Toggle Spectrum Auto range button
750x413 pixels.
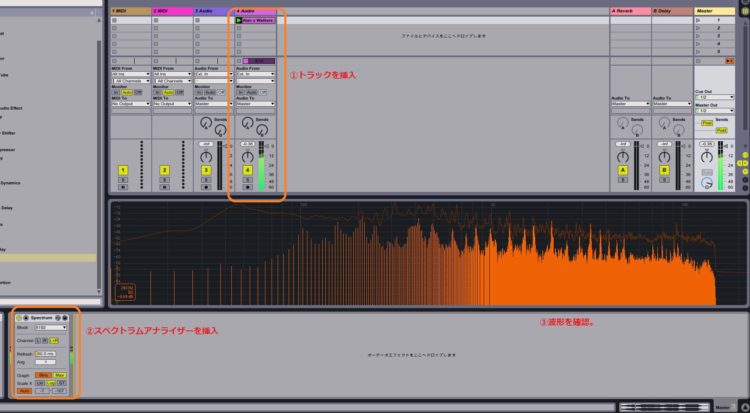(24, 391)
